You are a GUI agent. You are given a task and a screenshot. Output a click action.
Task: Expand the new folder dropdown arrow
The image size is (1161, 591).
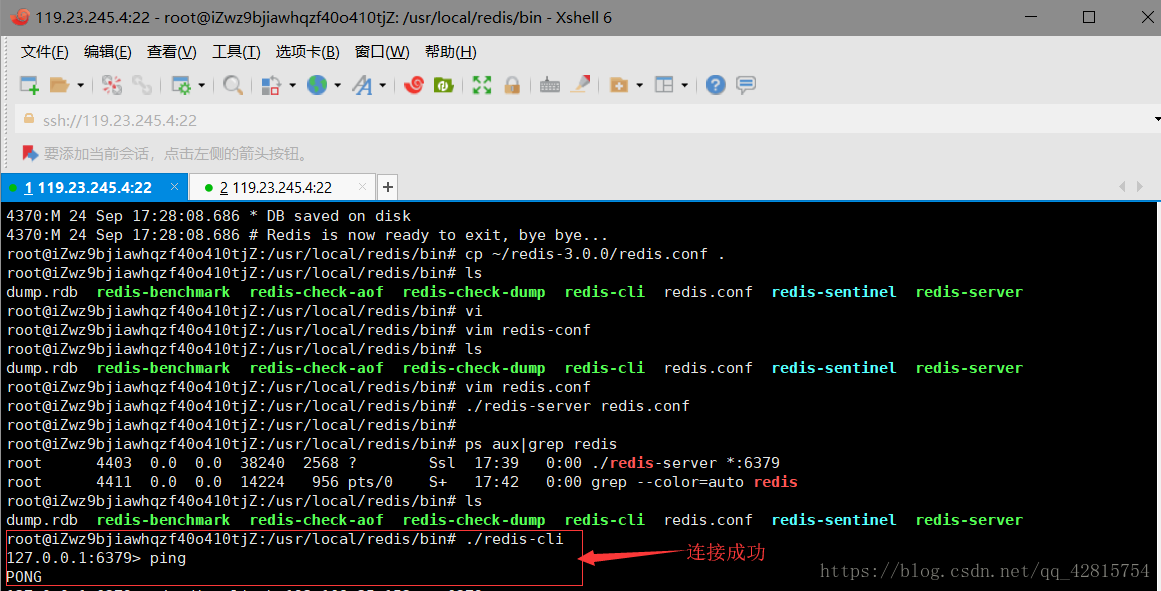639,85
